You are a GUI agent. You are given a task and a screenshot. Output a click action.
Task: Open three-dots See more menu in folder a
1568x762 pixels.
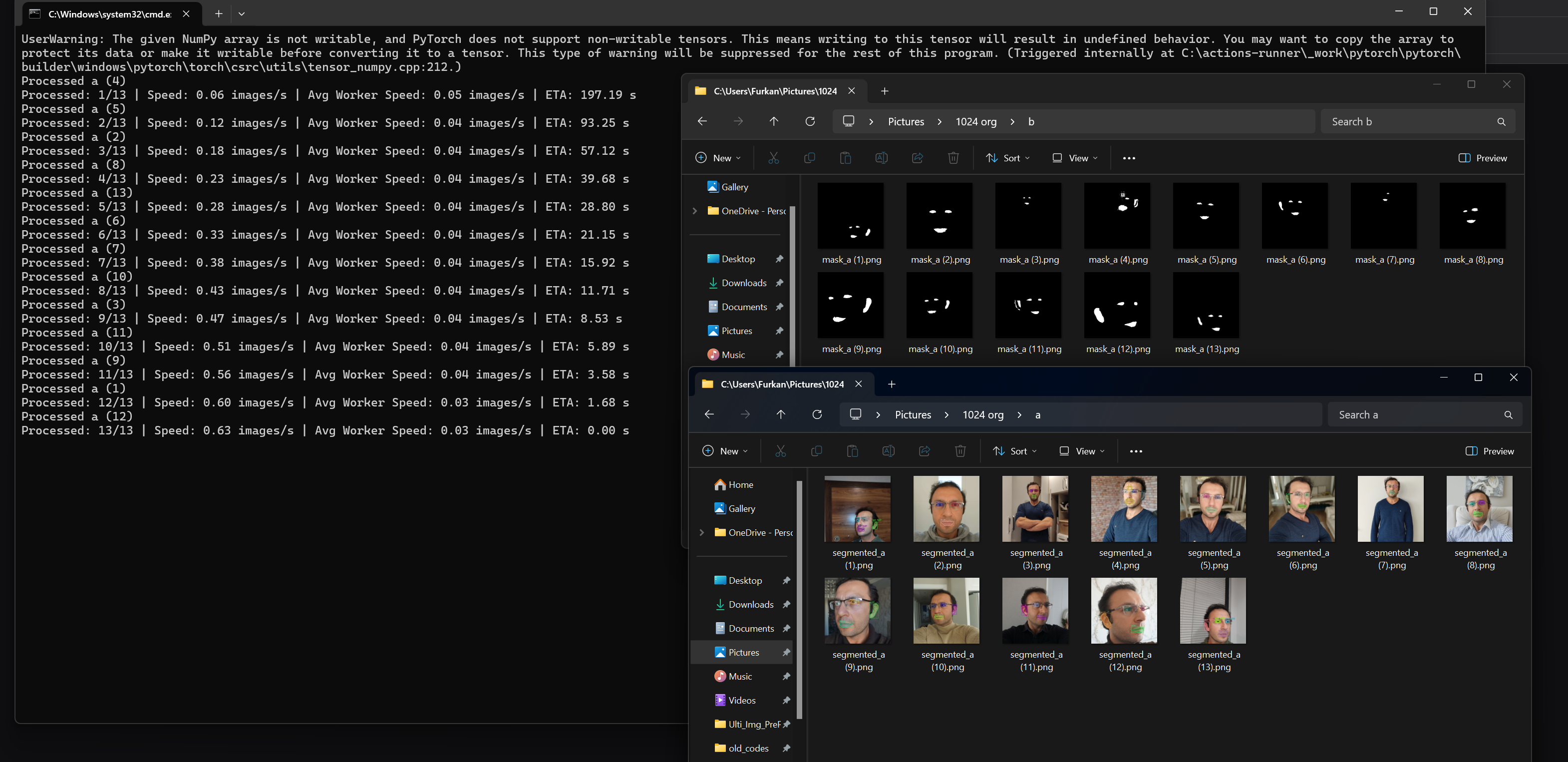click(x=1135, y=451)
